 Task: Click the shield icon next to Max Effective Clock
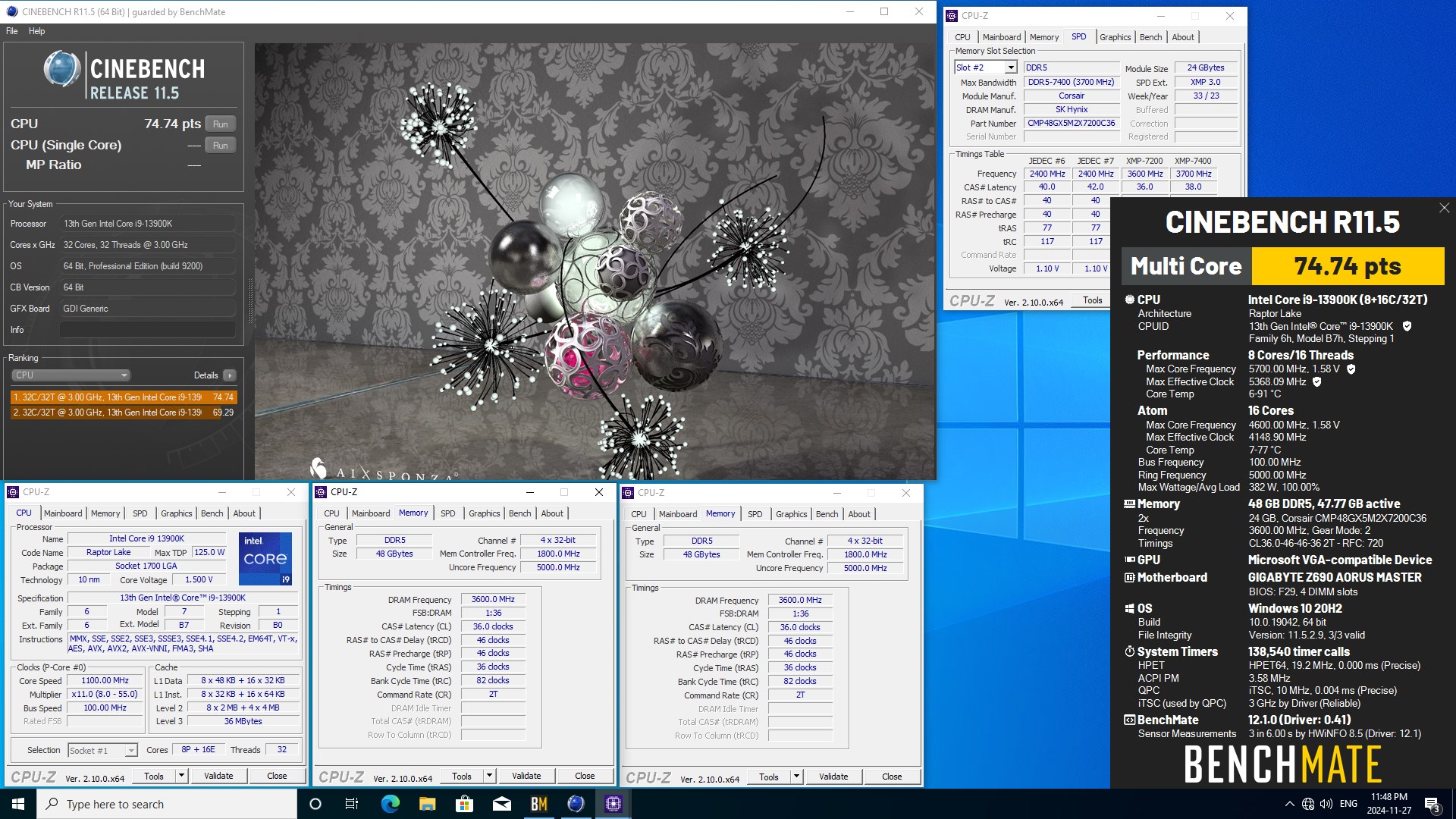pyautogui.click(x=1316, y=382)
